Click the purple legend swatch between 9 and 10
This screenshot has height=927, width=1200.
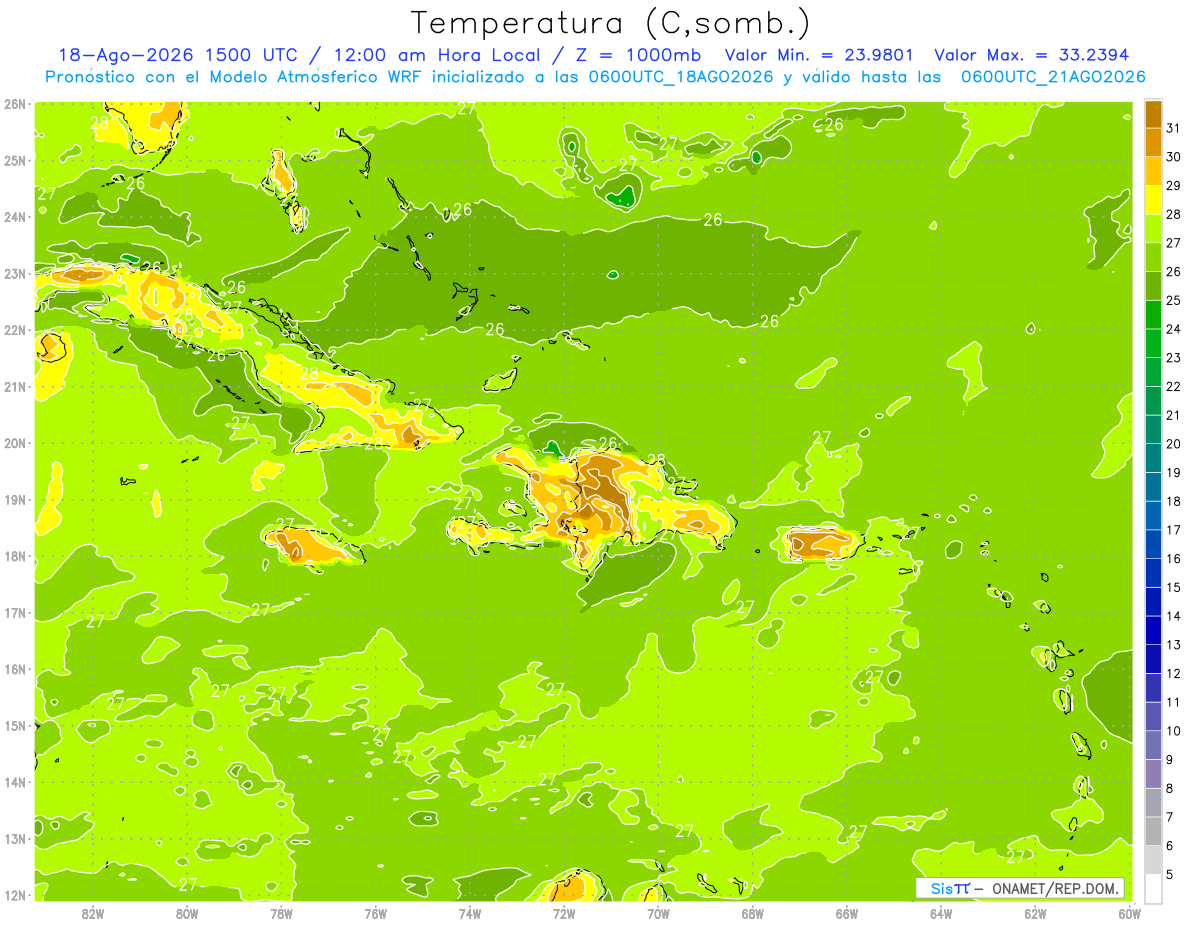click(x=1153, y=745)
